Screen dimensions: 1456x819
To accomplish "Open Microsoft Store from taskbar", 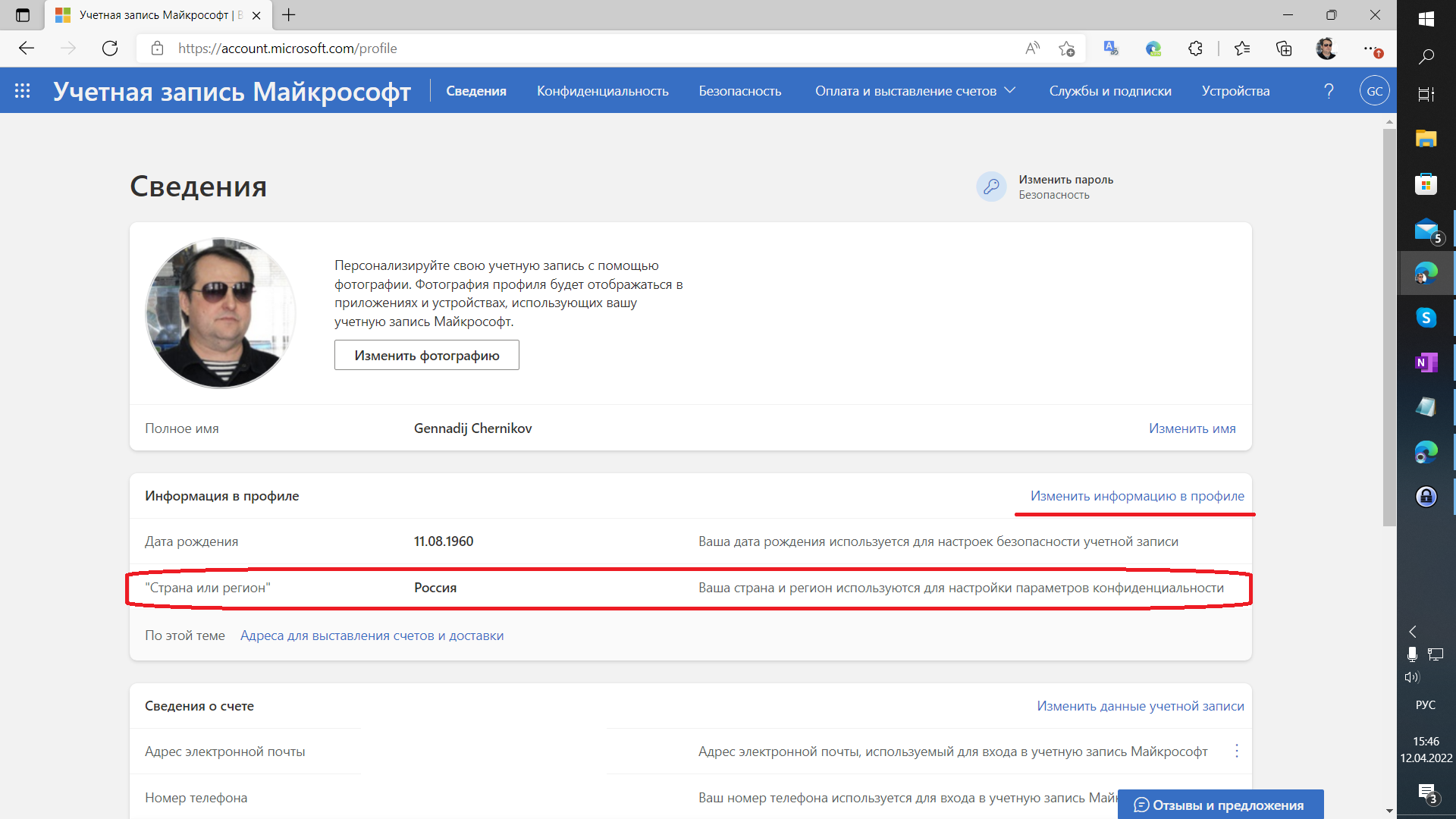I will (1426, 184).
